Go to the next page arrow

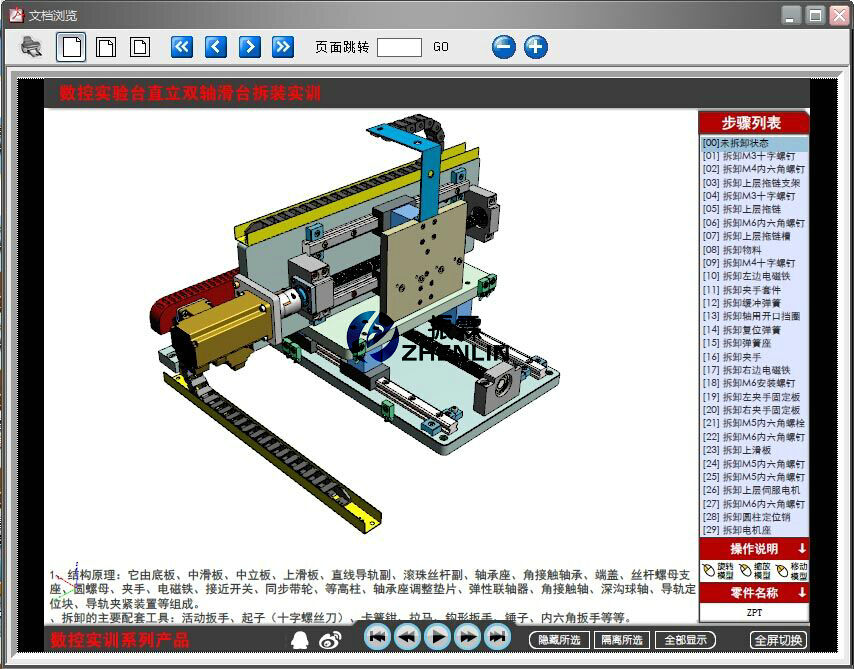tap(250, 46)
